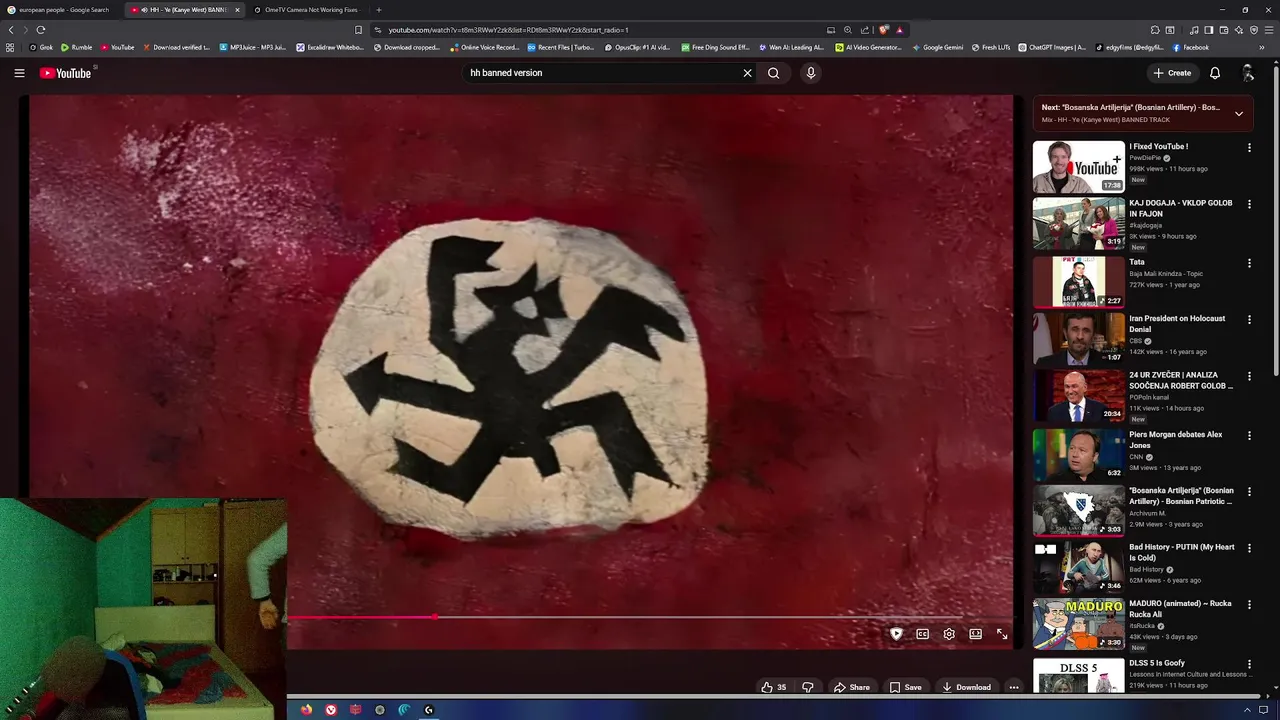1280x720 pixels.
Task: Open options for 'Tata' video
Action: (x=1249, y=264)
